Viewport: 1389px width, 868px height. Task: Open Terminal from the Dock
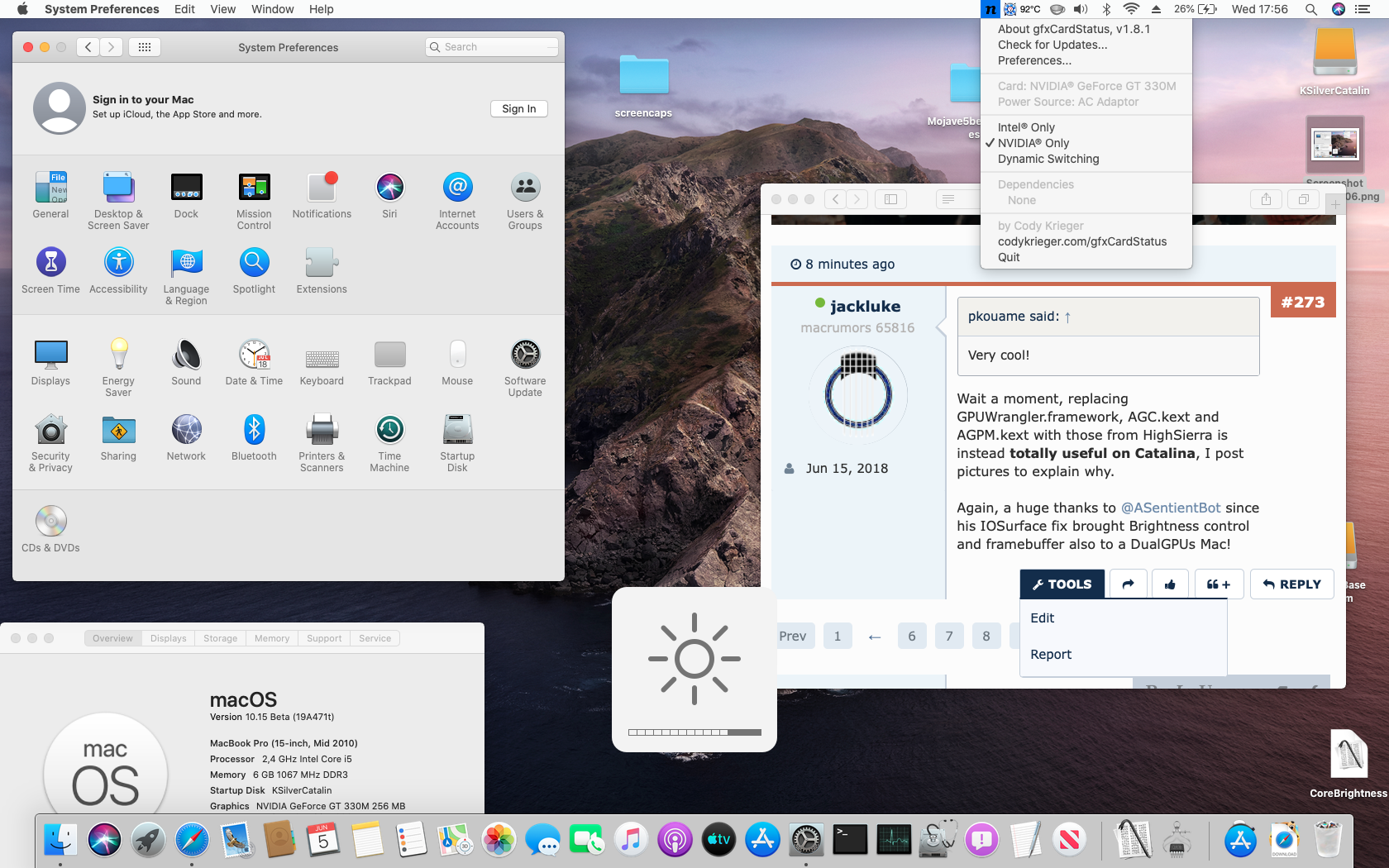[850, 840]
